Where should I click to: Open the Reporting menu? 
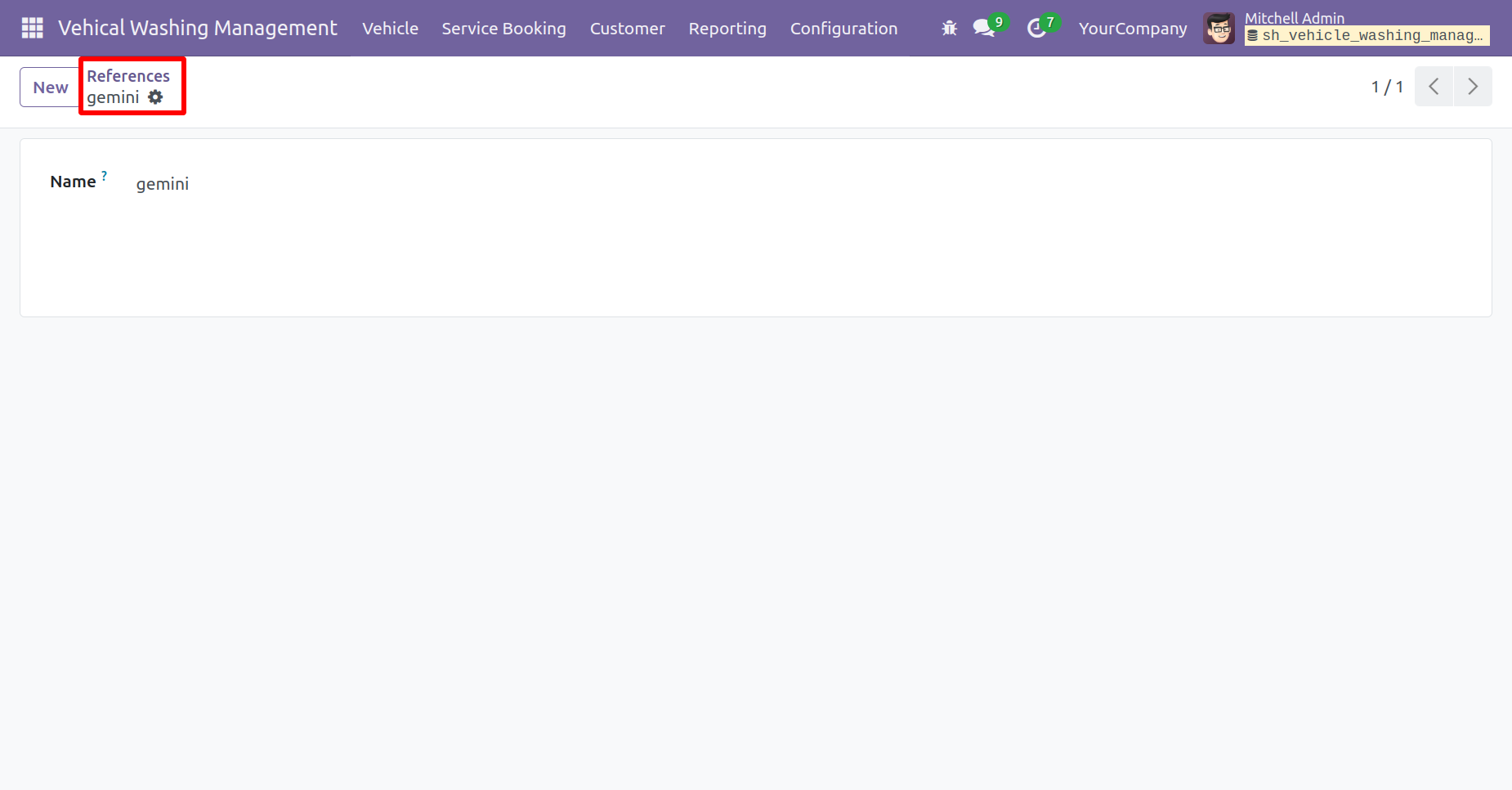click(727, 28)
